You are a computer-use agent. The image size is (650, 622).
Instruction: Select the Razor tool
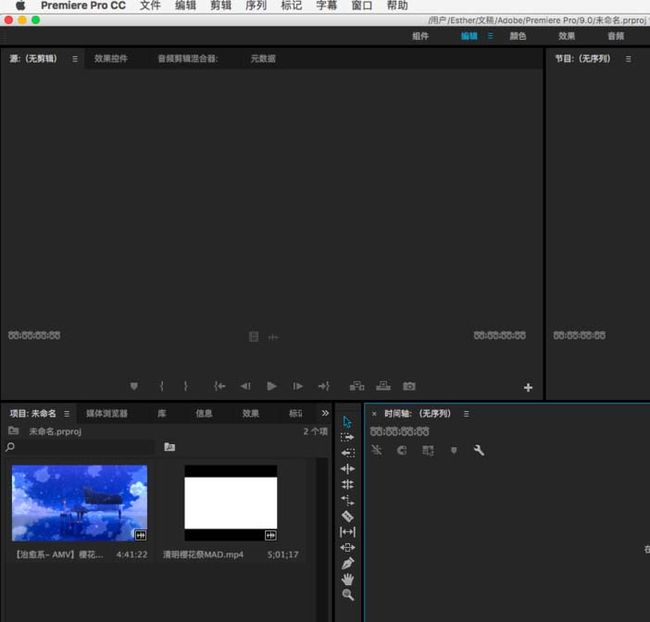(x=347, y=516)
